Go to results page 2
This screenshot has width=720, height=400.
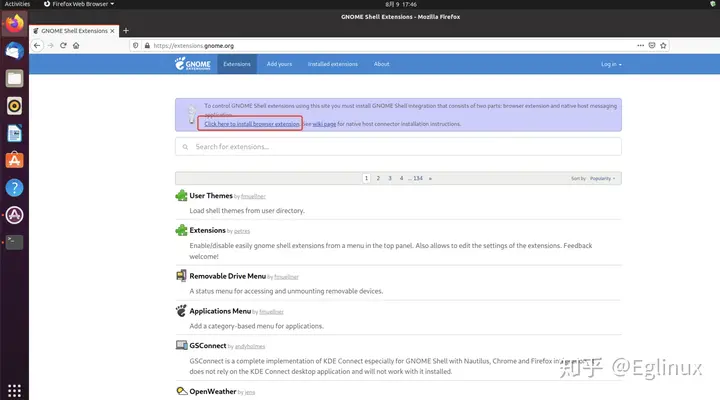(378, 178)
